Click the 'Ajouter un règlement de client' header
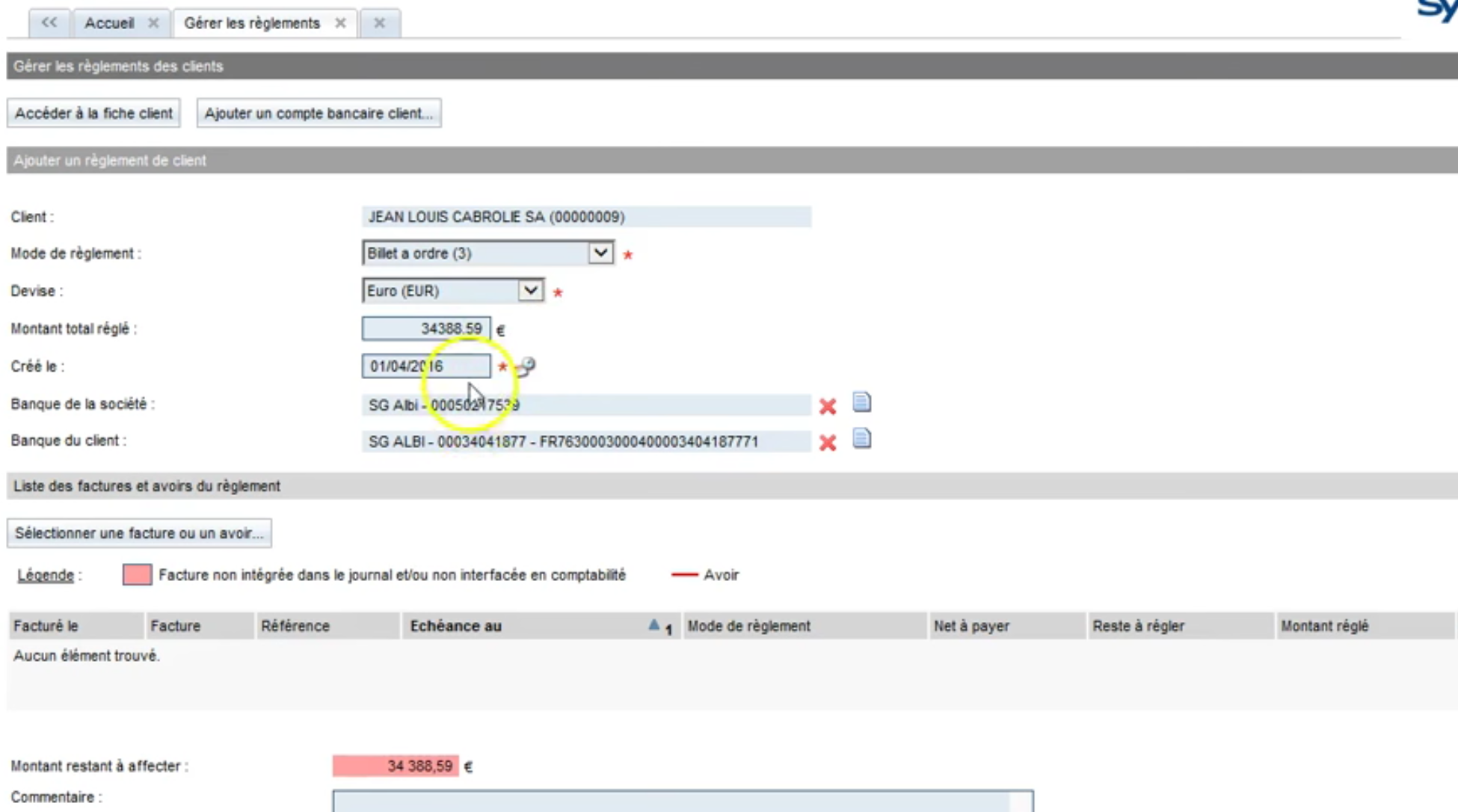This screenshot has width=1458, height=812. tap(732, 160)
